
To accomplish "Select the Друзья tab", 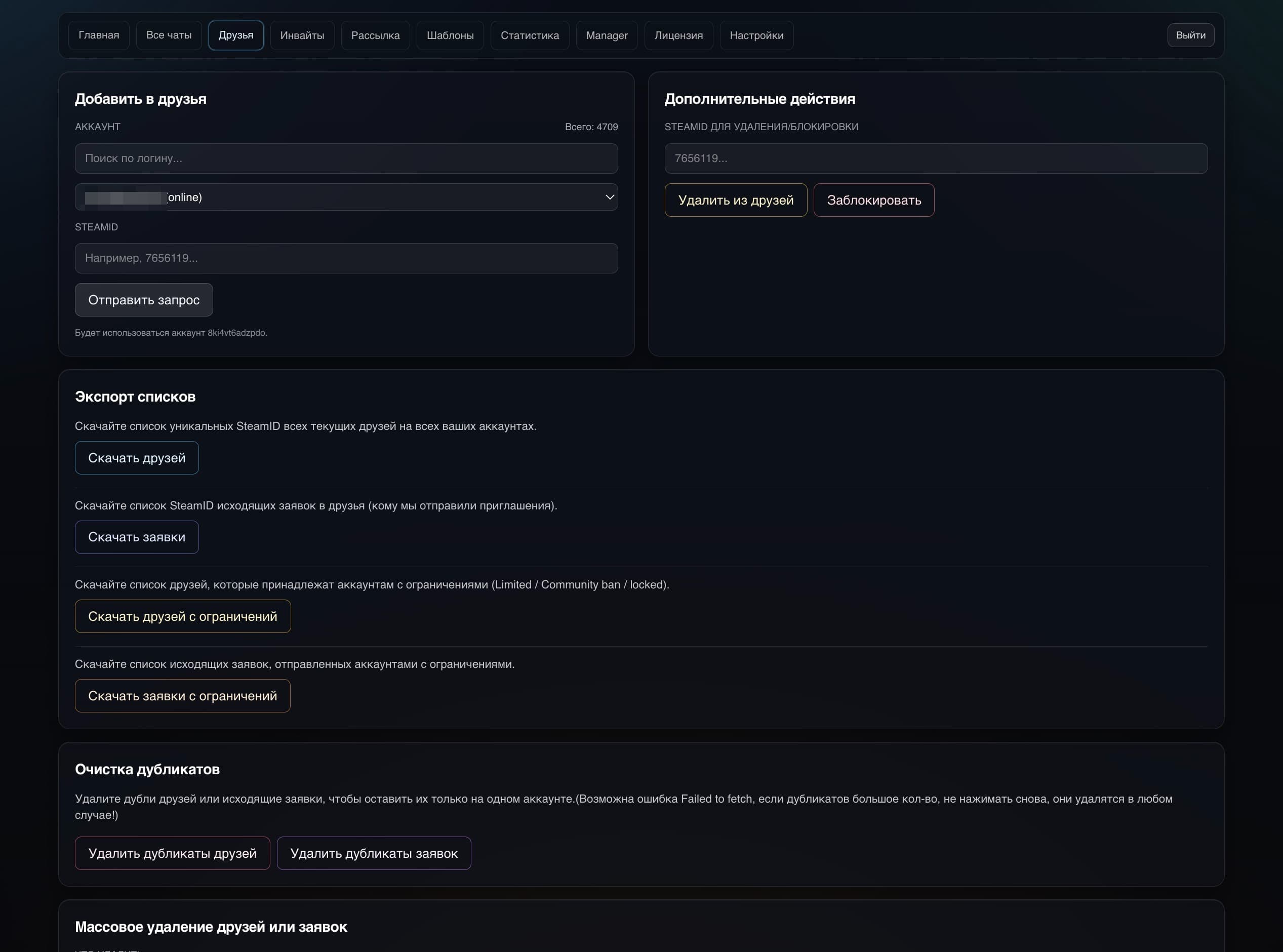I will coord(235,35).
